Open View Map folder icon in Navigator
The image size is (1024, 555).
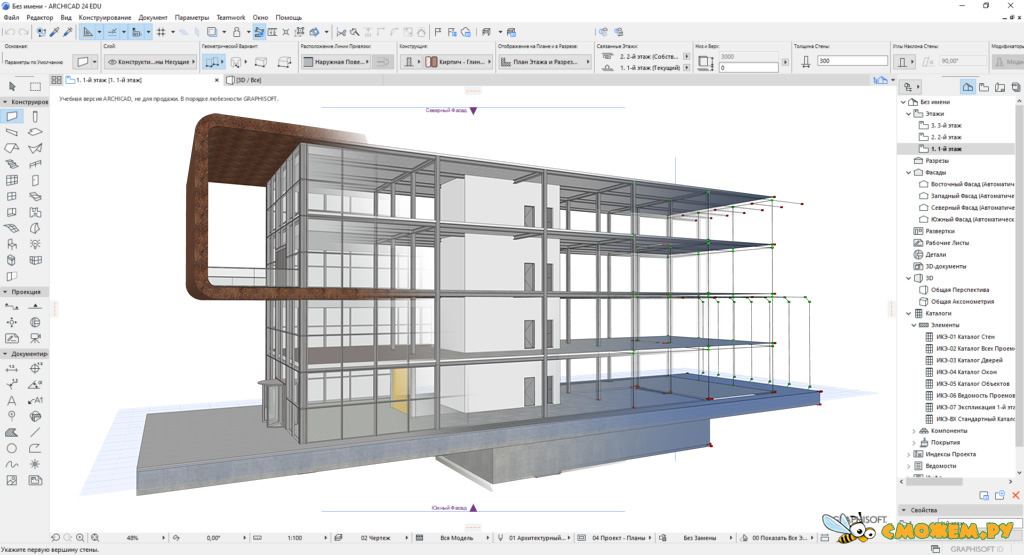click(x=984, y=86)
